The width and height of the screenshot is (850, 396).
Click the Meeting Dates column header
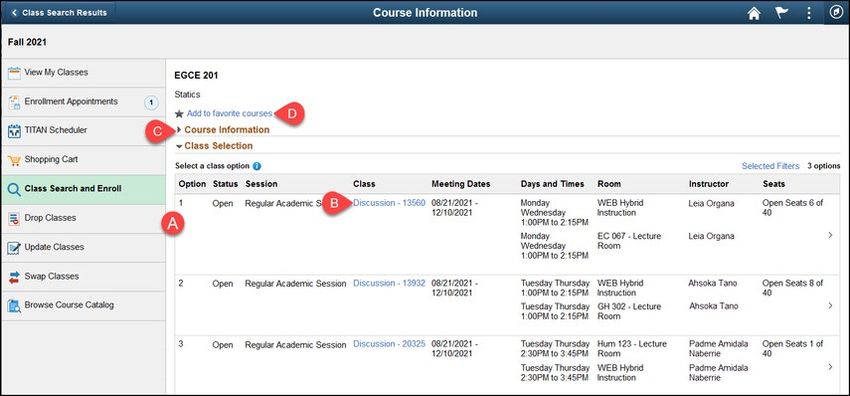pos(461,184)
